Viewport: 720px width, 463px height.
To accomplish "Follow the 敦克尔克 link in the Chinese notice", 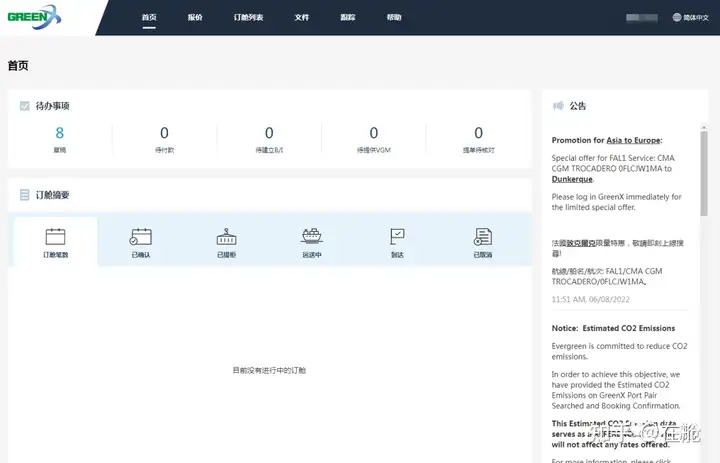I will 580,243.
